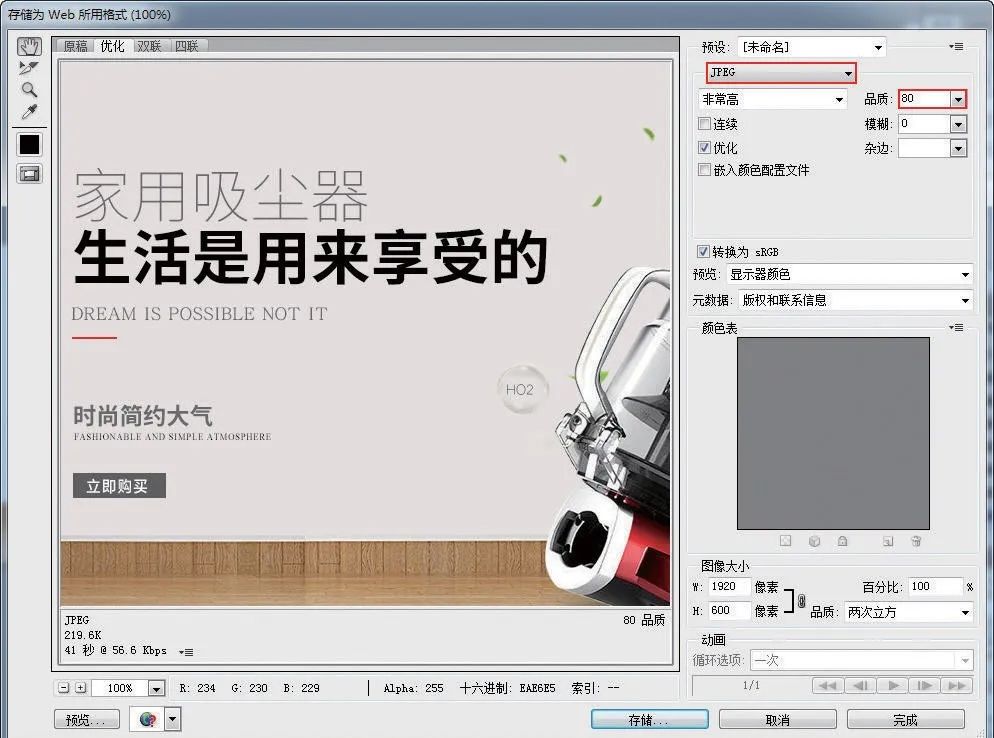Screen dimensions: 994x738
Task: Click the 取消 cancel button
Action: [x=778, y=720]
